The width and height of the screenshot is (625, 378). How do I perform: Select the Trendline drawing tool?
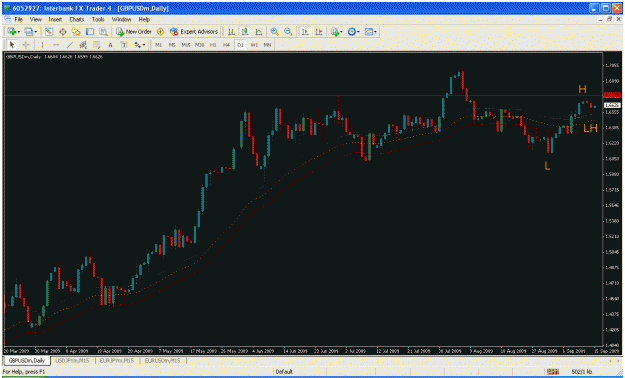(x=69, y=45)
